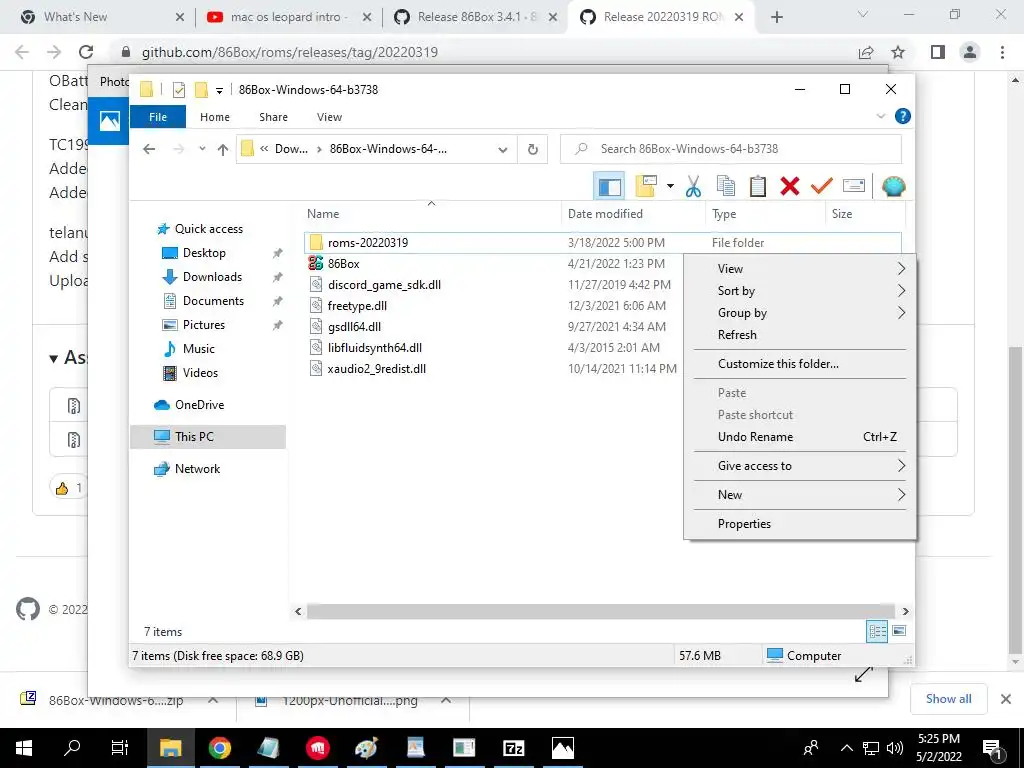Click the 86Box application icon
Viewport: 1024px width, 768px height.
pyautogui.click(x=316, y=264)
